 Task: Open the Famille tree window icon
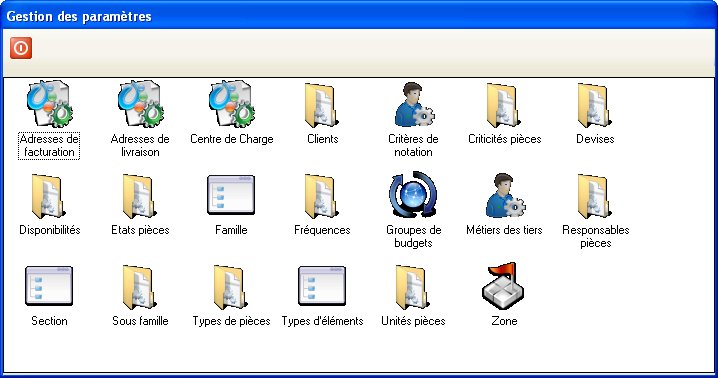pos(231,195)
